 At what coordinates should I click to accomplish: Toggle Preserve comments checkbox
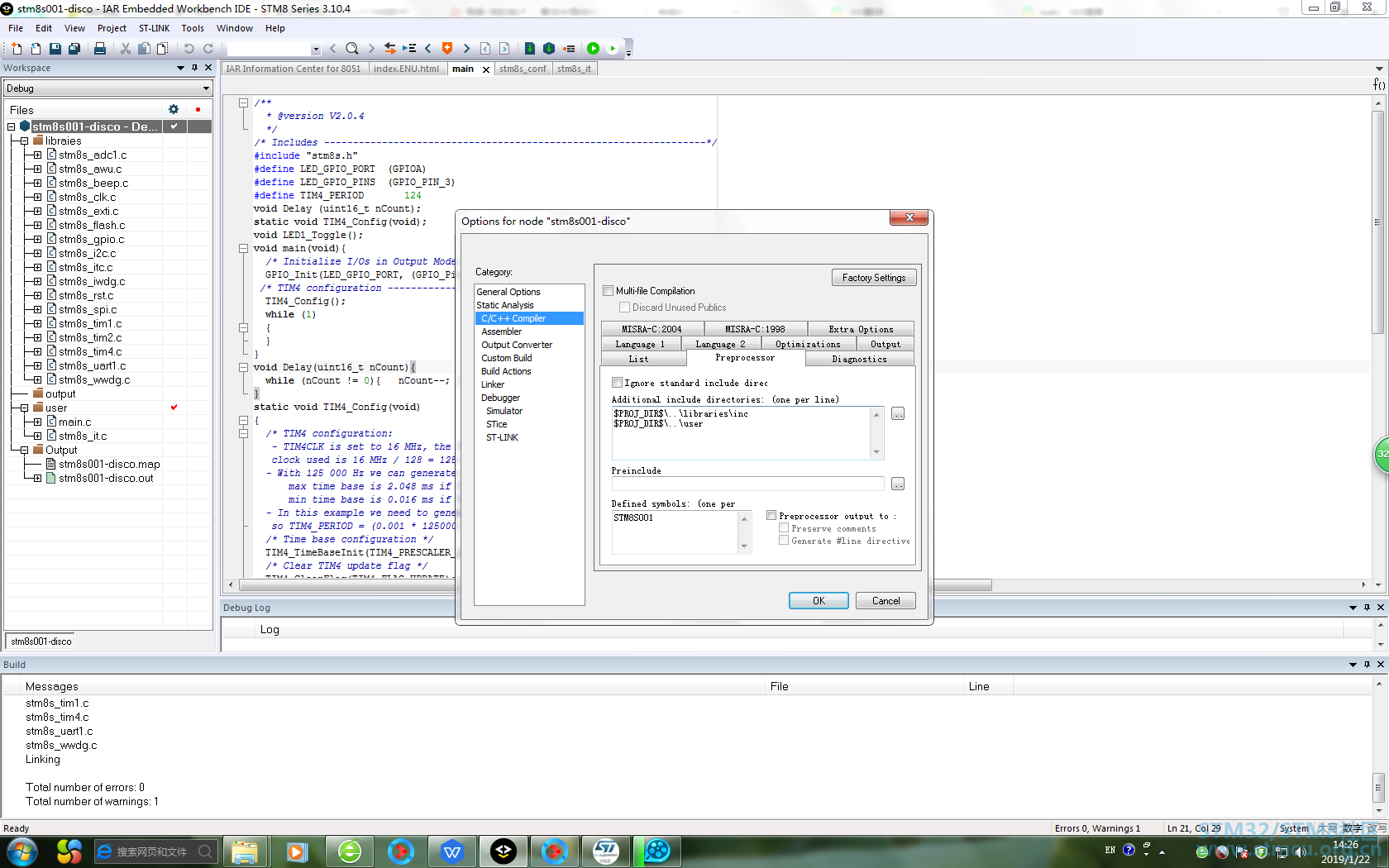click(784, 528)
